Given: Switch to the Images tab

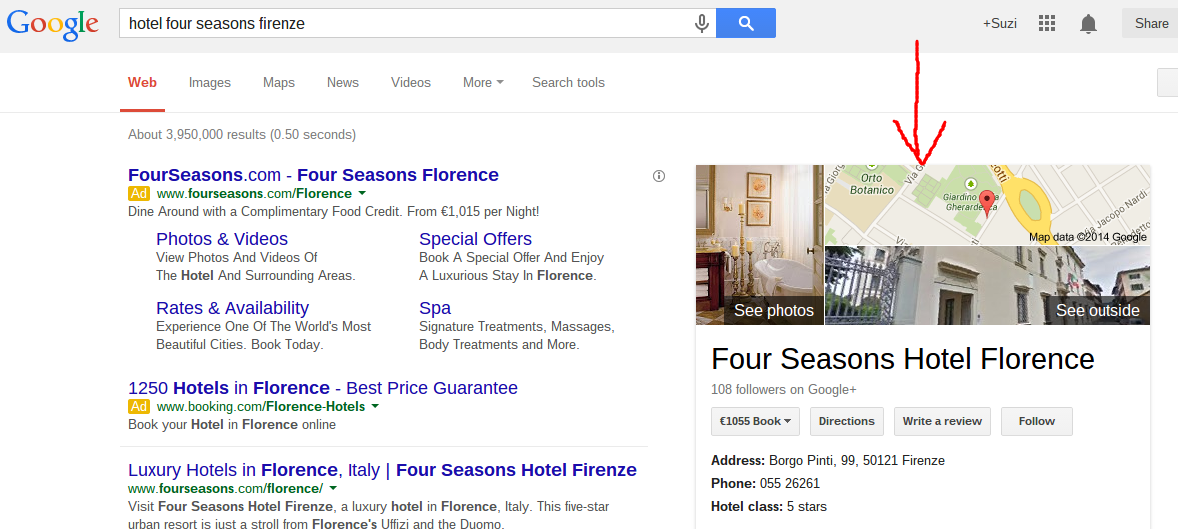Looking at the screenshot, I should 210,83.
